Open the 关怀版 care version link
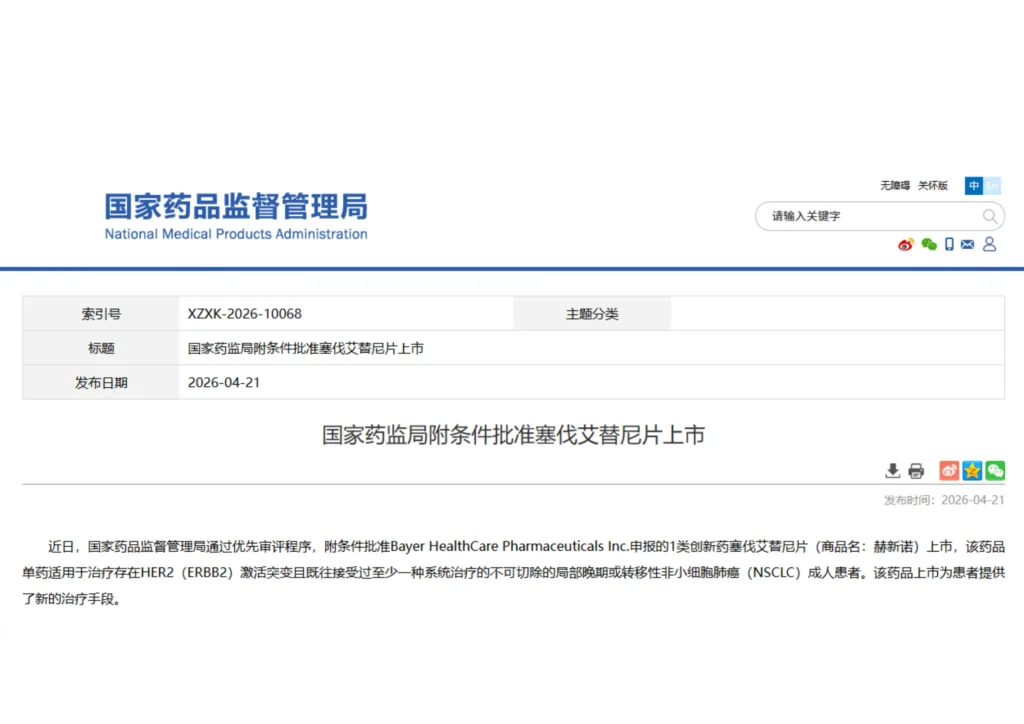 (933, 185)
